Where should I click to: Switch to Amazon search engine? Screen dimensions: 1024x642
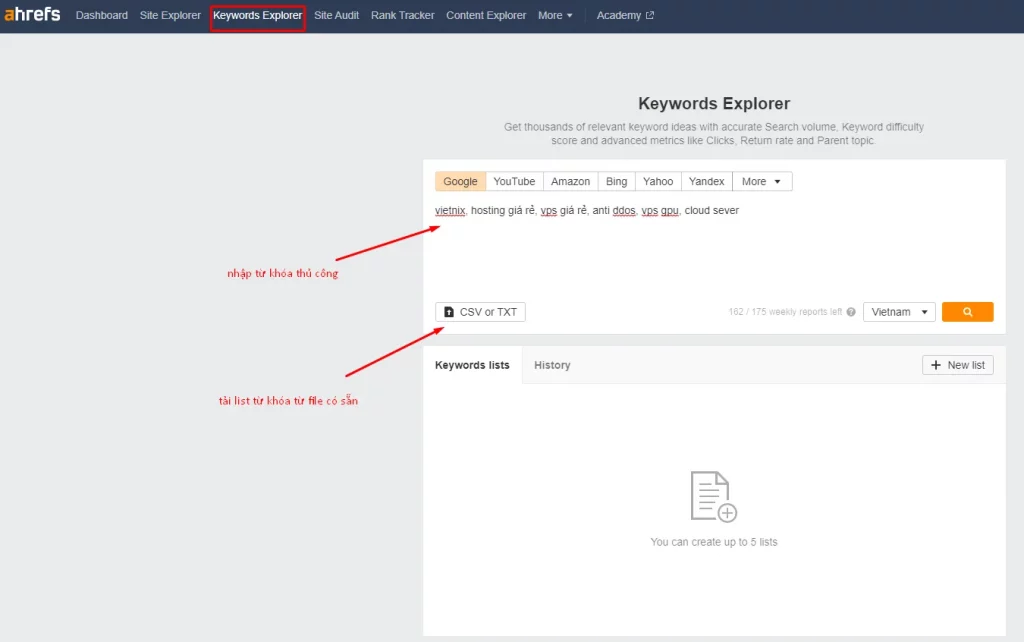point(570,182)
